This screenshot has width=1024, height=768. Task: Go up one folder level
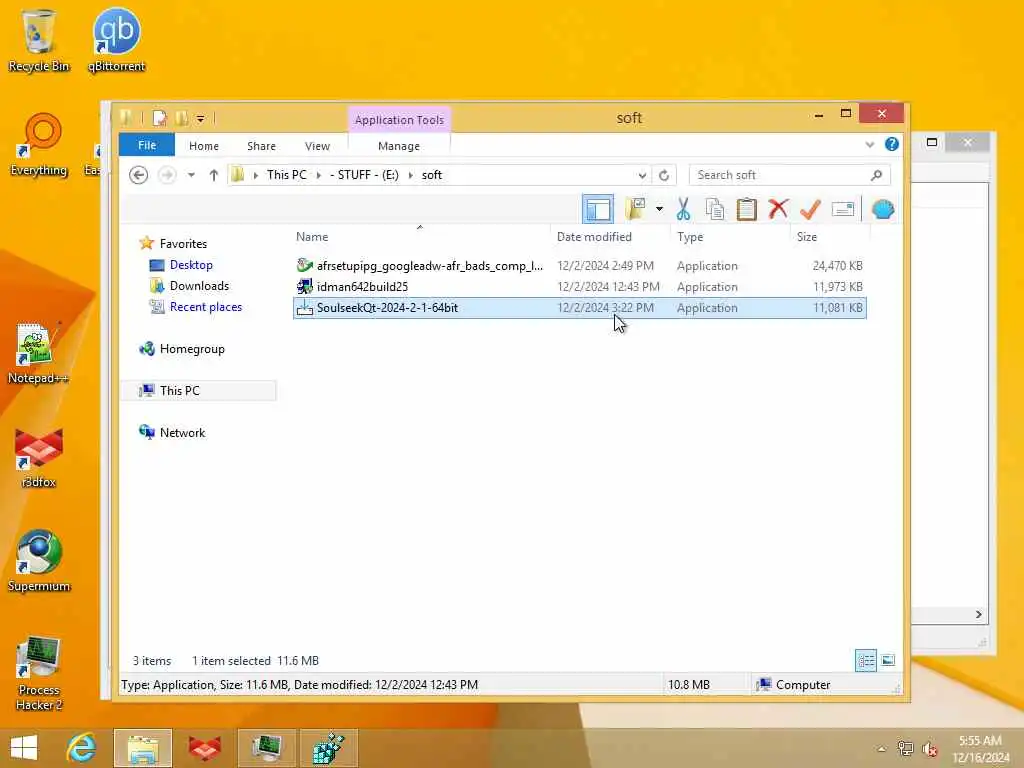[x=214, y=175]
